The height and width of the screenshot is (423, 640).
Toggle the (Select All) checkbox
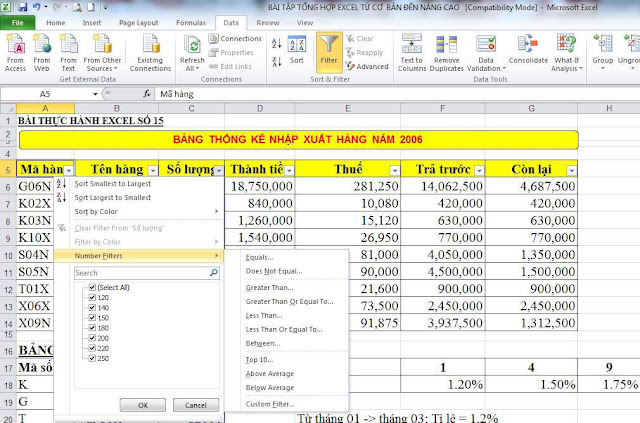pos(92,287)
